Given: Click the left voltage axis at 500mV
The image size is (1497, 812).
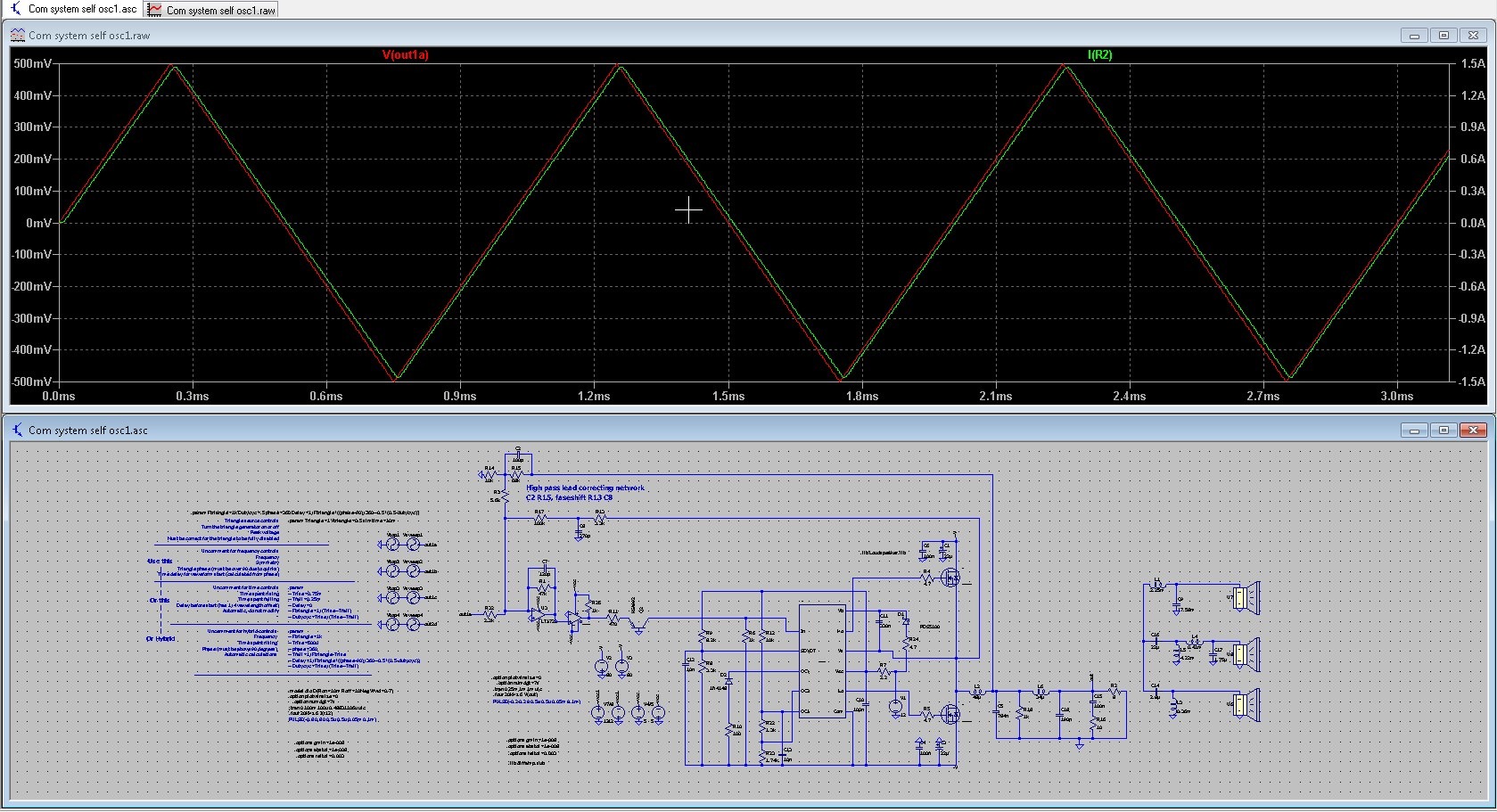Looking at the screenshot, I should (x=33, y=64).
